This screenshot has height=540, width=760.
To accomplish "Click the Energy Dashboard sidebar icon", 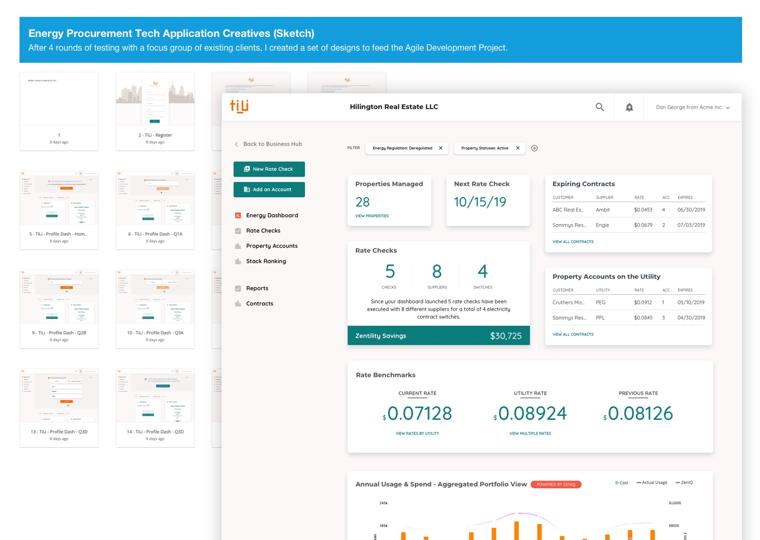I will (238, 215).
